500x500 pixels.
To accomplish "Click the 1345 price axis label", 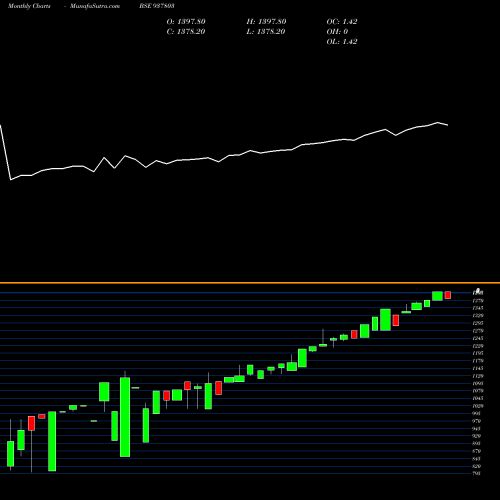I will 478,308.
